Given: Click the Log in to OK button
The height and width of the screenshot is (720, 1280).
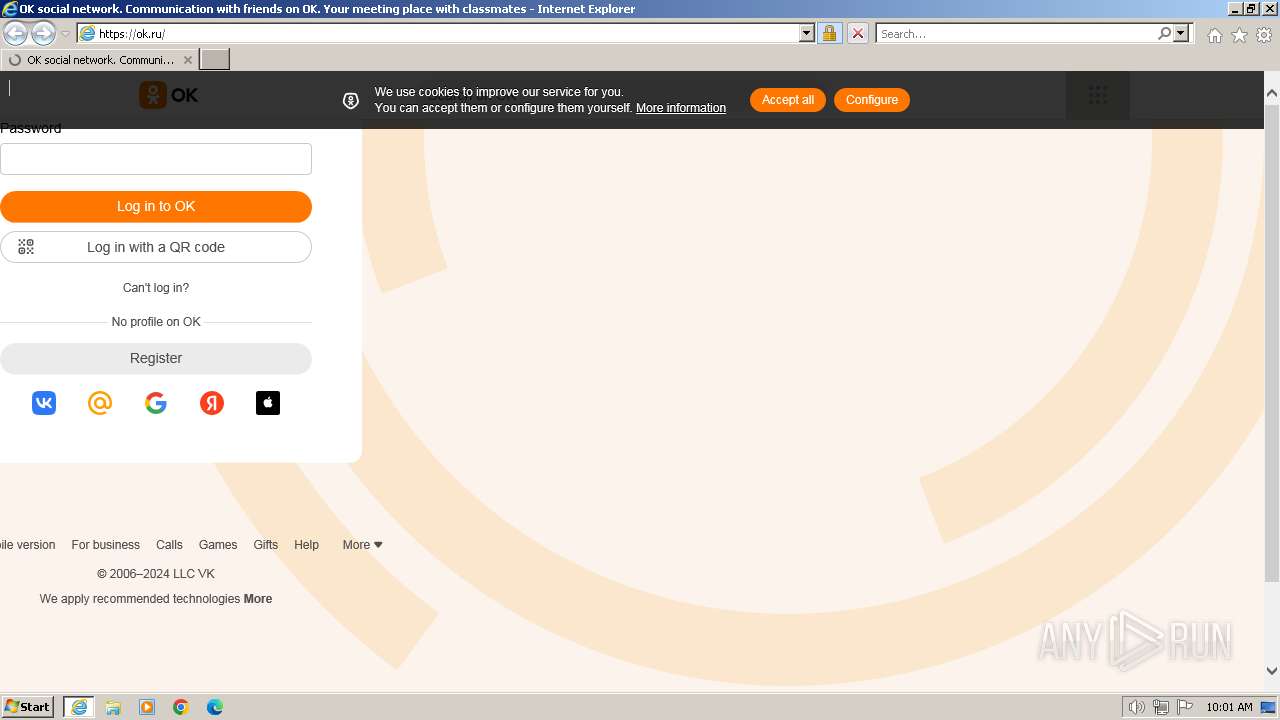Looking at the screenshot, I should (156, 207).
